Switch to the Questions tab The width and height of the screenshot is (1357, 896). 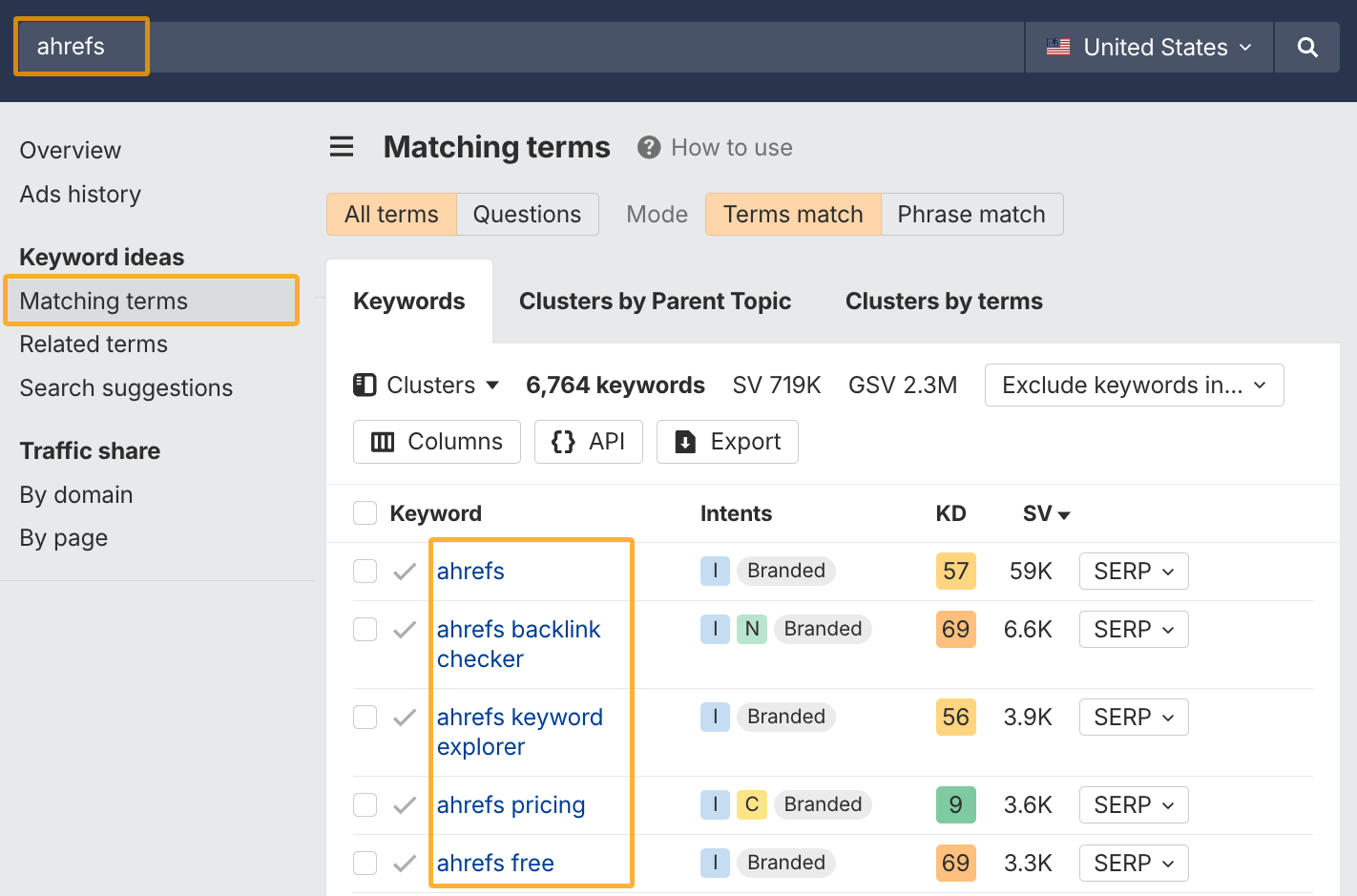(527, 214)
